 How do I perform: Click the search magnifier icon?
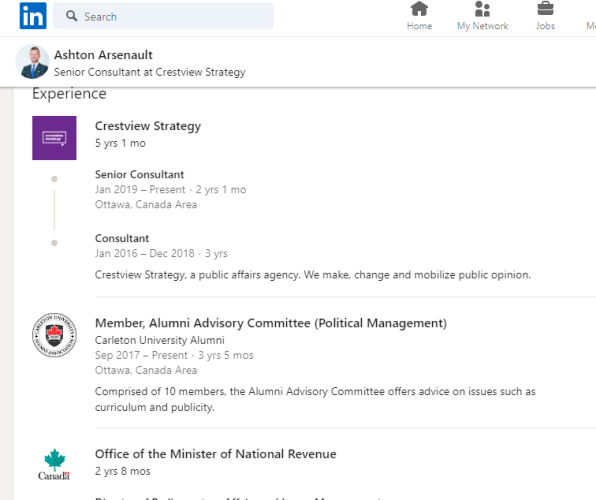tap(71, 16)
